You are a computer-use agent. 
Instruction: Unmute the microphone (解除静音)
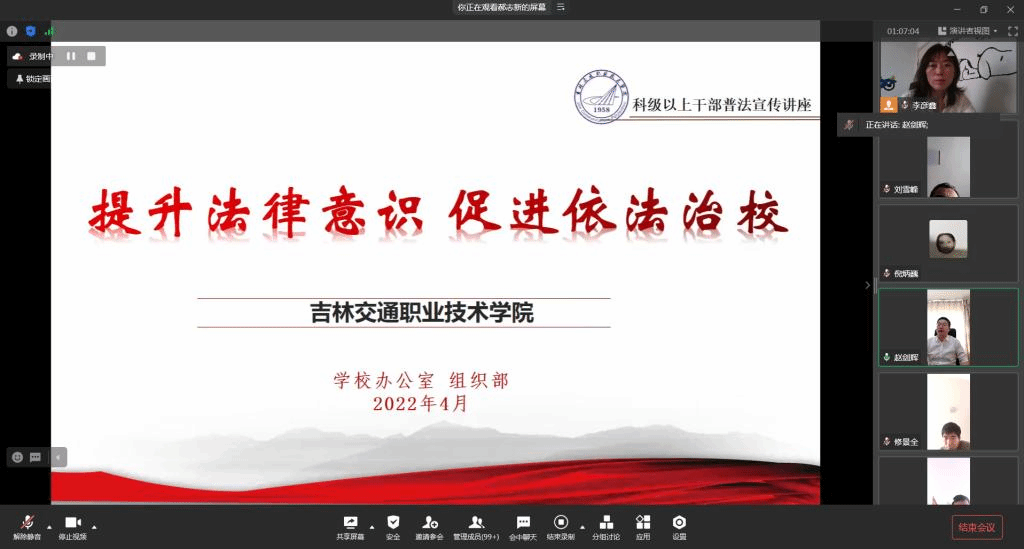click(x=27, y=527)
